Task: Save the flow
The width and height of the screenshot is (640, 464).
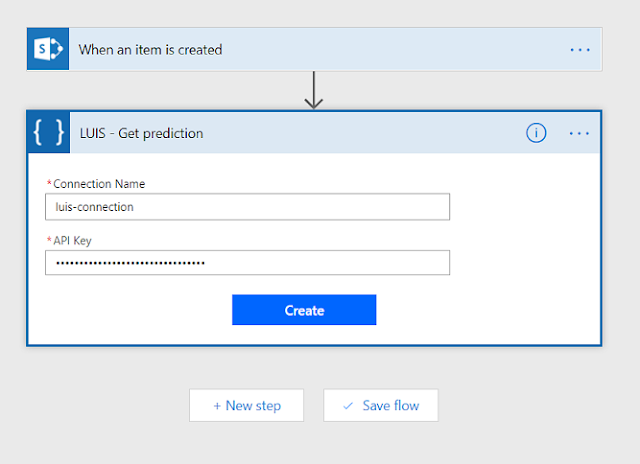Action: [381, 405]
